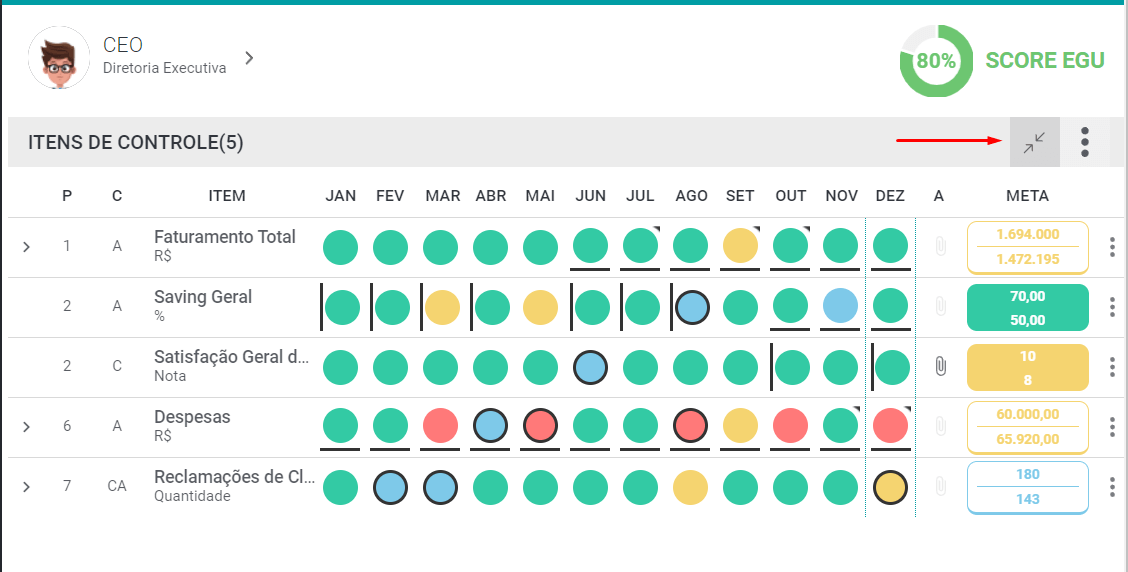Click the CEO avatar picture
This screenshot has width=1128, height=572.
[59, 58]
